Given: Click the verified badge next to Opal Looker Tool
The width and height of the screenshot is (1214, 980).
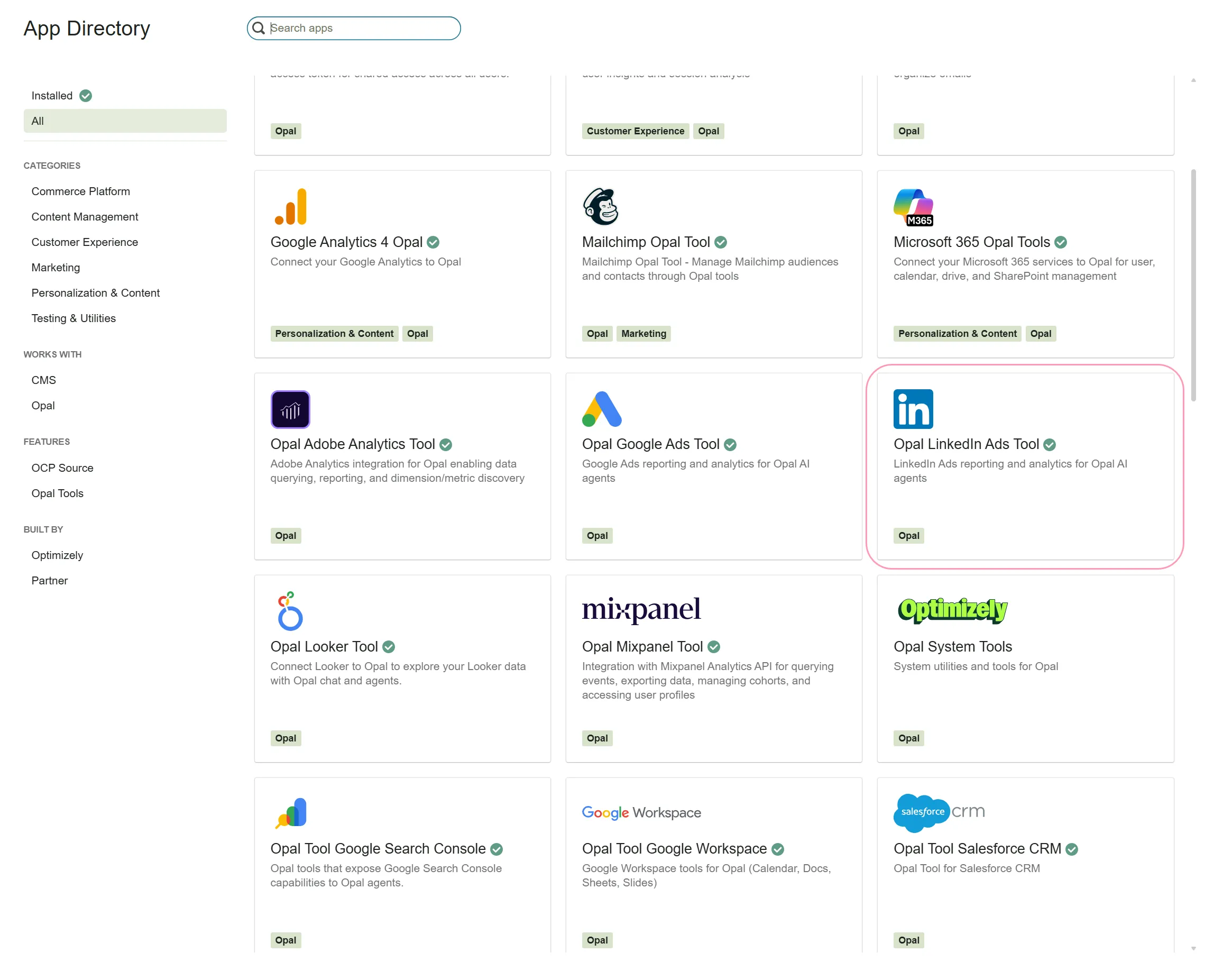Looking at the screenshot, I should click(389, 647).
